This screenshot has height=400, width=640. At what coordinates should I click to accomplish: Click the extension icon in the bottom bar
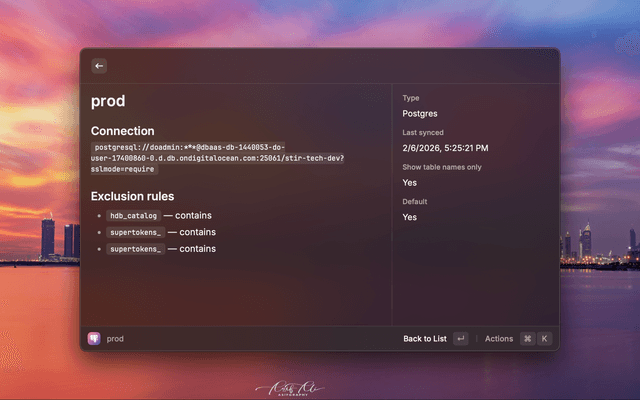94,339
